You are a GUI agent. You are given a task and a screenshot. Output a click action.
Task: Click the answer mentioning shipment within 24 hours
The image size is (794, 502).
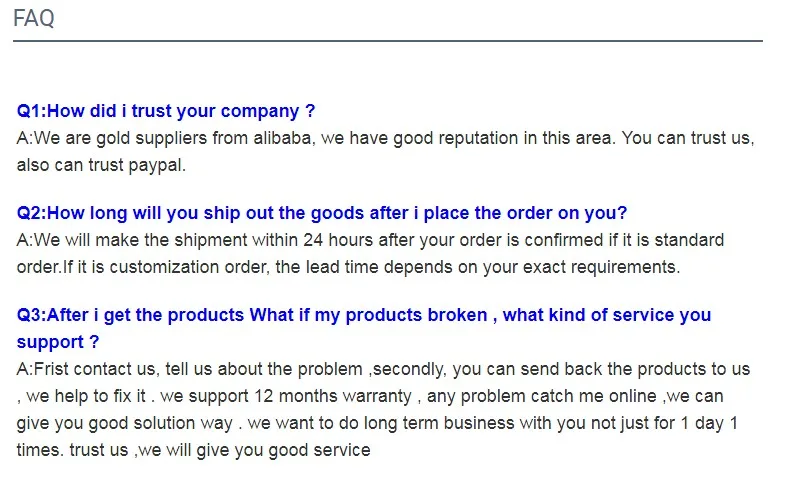point(370,240)
